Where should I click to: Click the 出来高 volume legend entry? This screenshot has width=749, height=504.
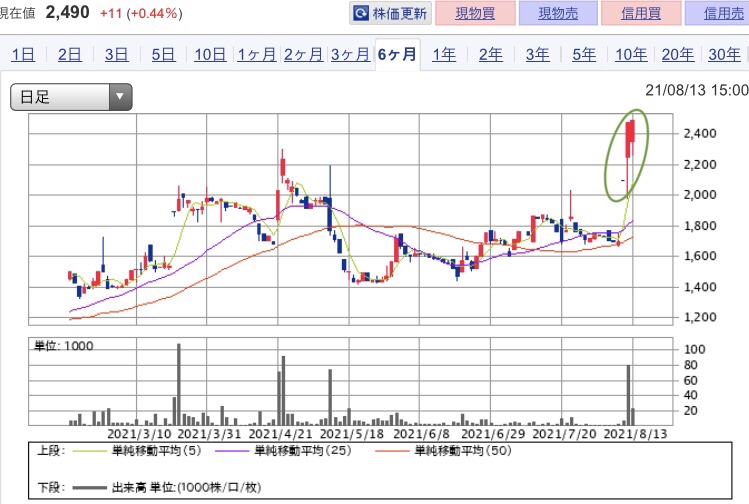(x=186, y=488)
